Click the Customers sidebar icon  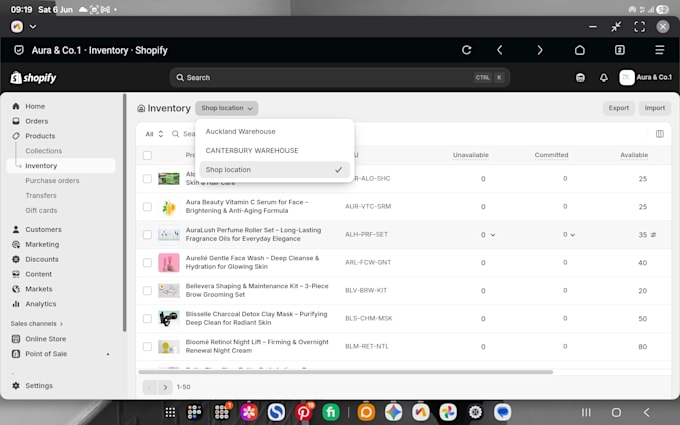16,229
